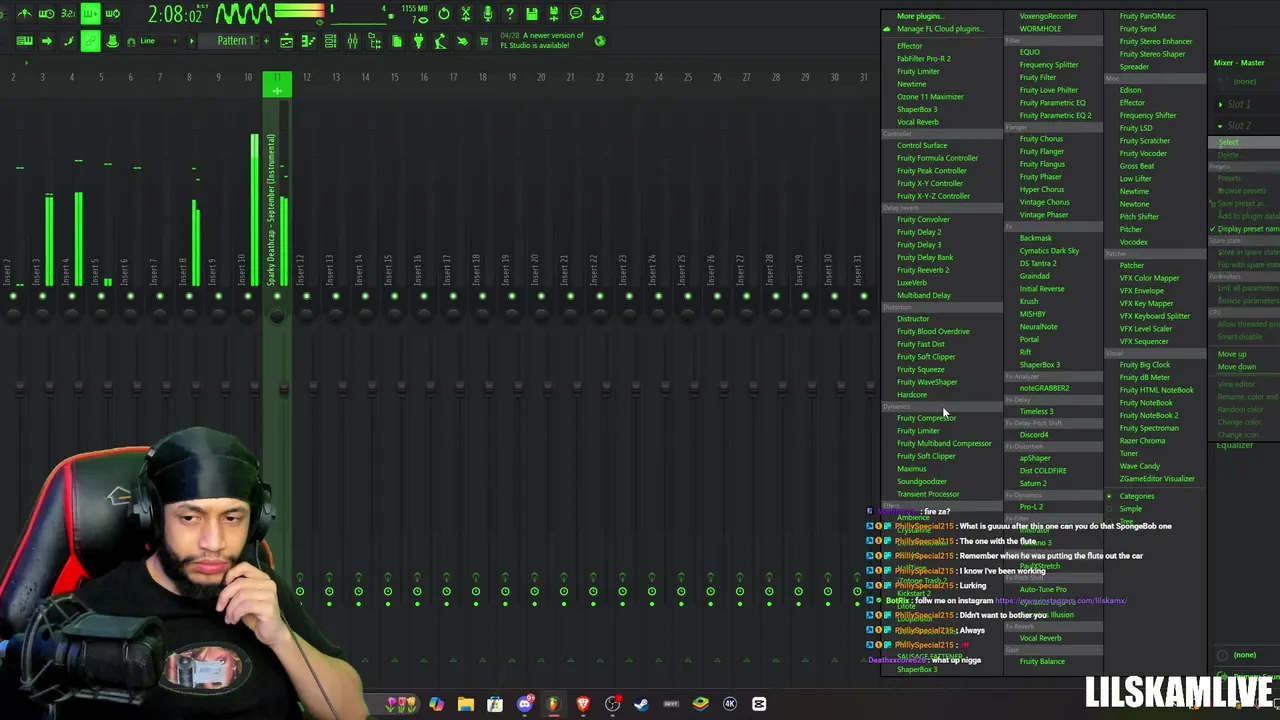Click the undo history icon
Viewport: 1280px width, 720px height.
444,14
